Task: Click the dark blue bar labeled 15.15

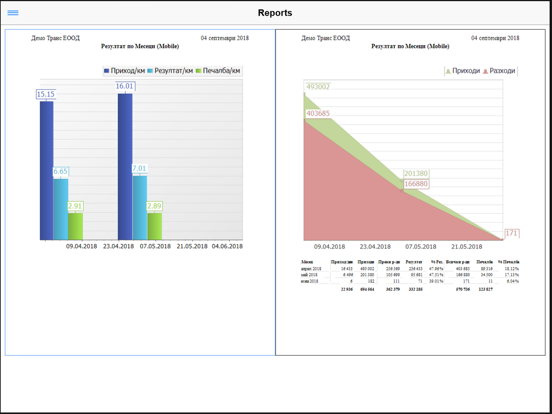Action: [x=46, y=170]
